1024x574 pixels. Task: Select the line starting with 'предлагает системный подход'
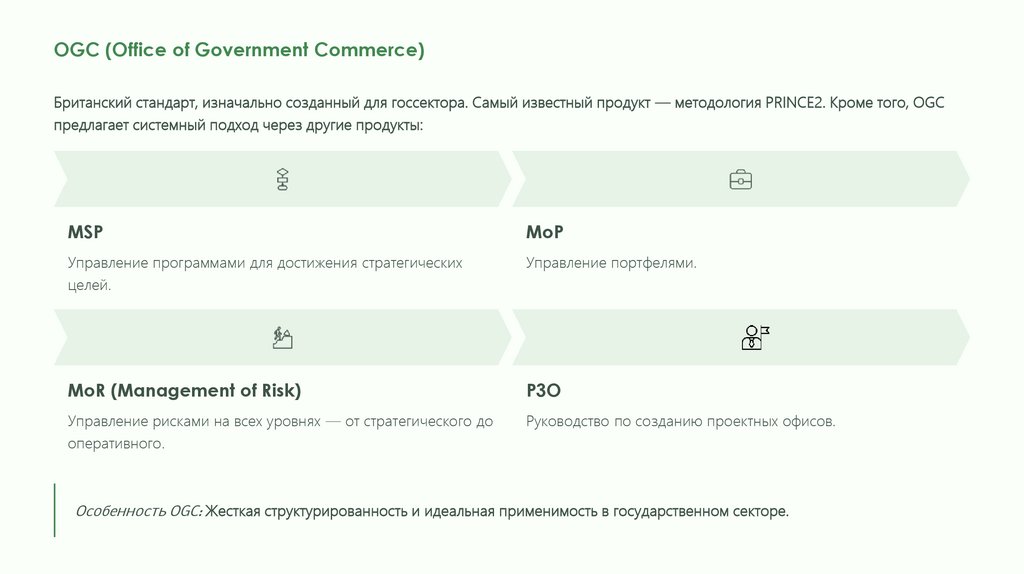coord(239,126)
